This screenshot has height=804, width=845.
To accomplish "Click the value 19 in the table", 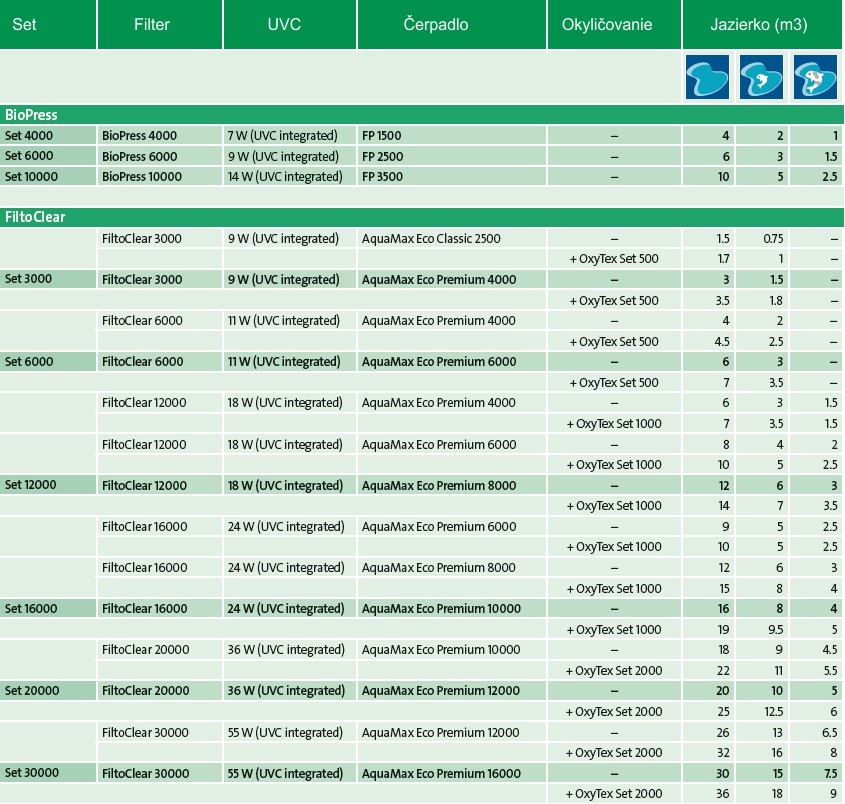I will click(724, 629).
